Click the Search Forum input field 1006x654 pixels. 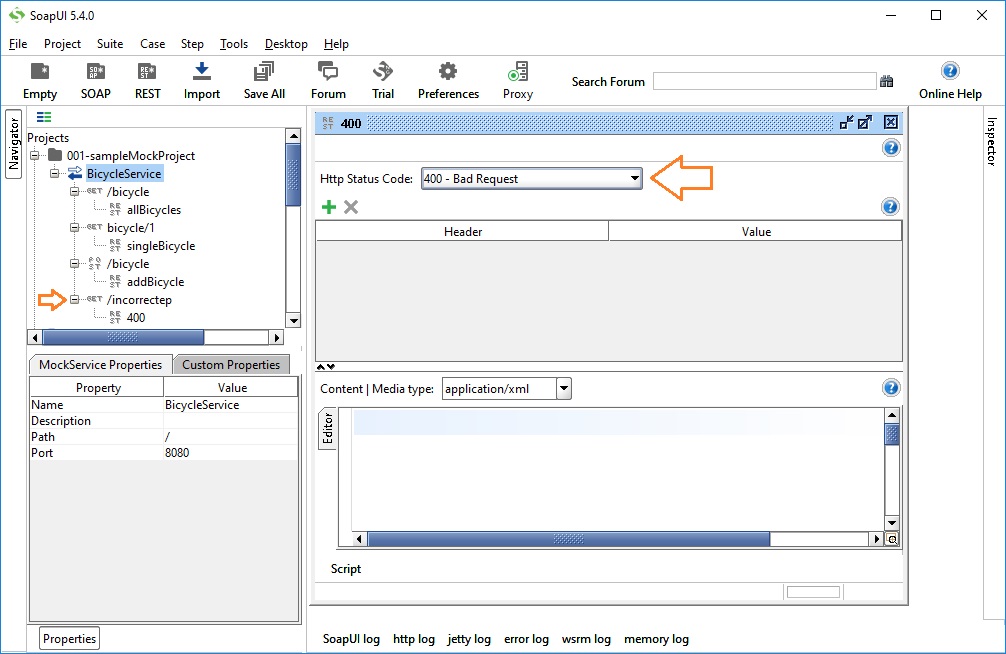764,82
